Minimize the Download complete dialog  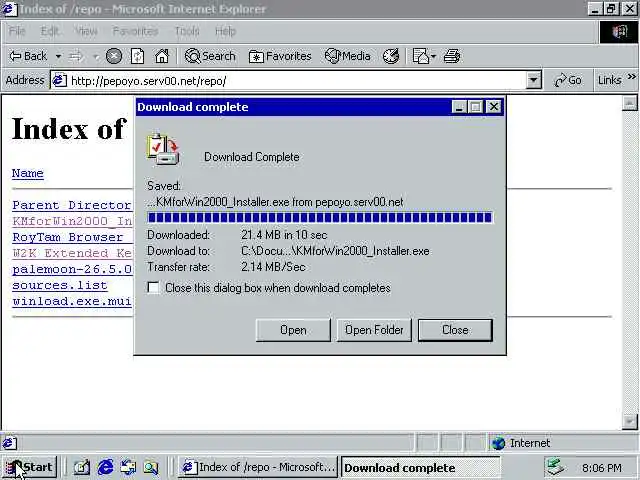459,107
